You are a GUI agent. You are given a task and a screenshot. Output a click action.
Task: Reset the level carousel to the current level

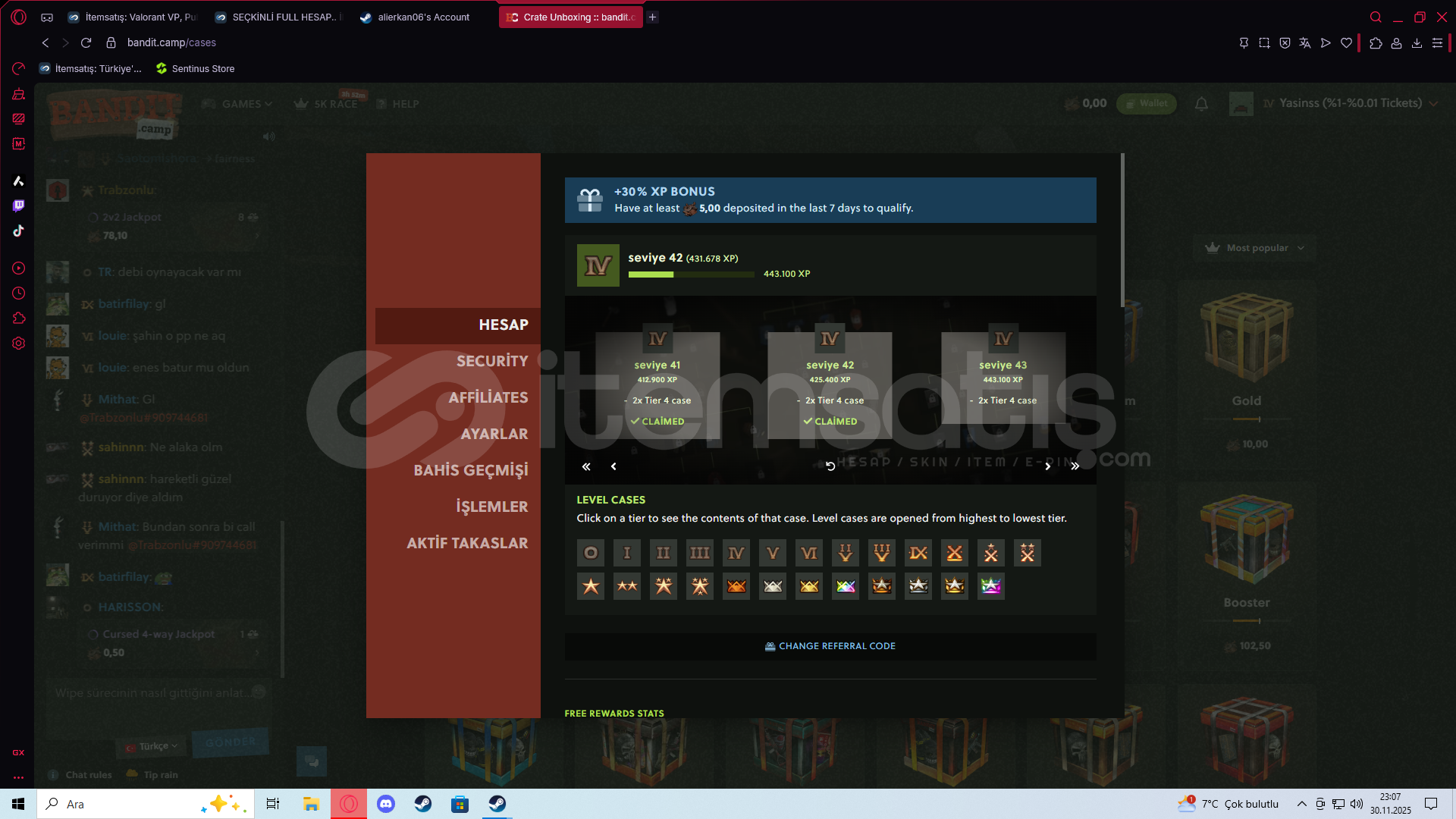pos(830,466)
